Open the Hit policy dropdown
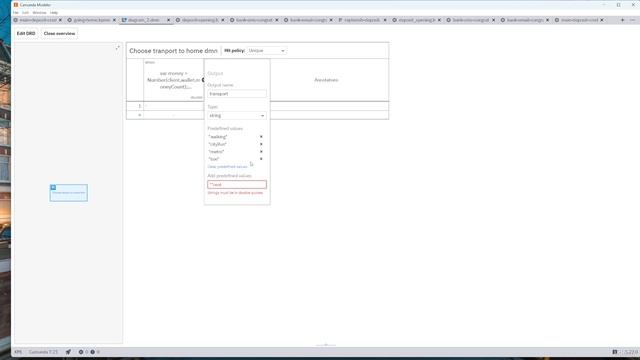Screen dimensions: 640x360 click(x=267, y=51)
